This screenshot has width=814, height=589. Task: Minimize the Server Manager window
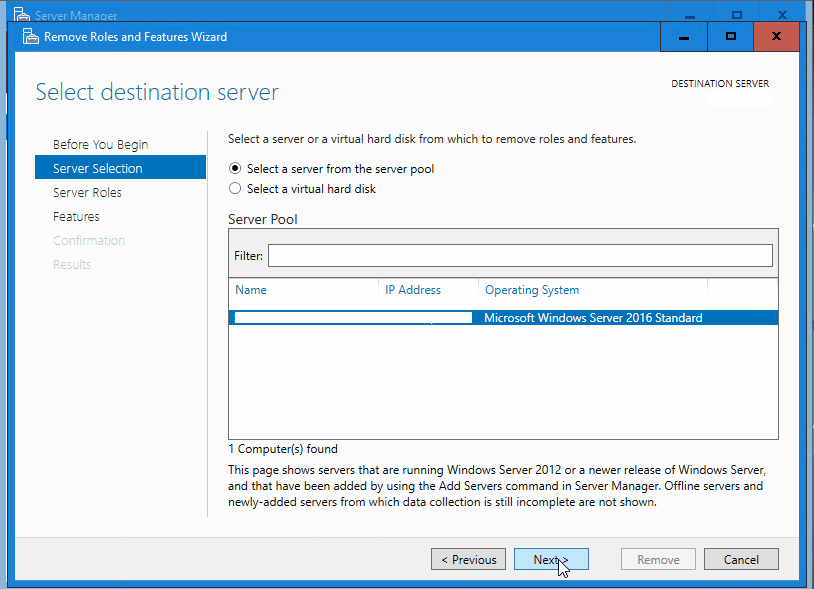pos(690,14)
